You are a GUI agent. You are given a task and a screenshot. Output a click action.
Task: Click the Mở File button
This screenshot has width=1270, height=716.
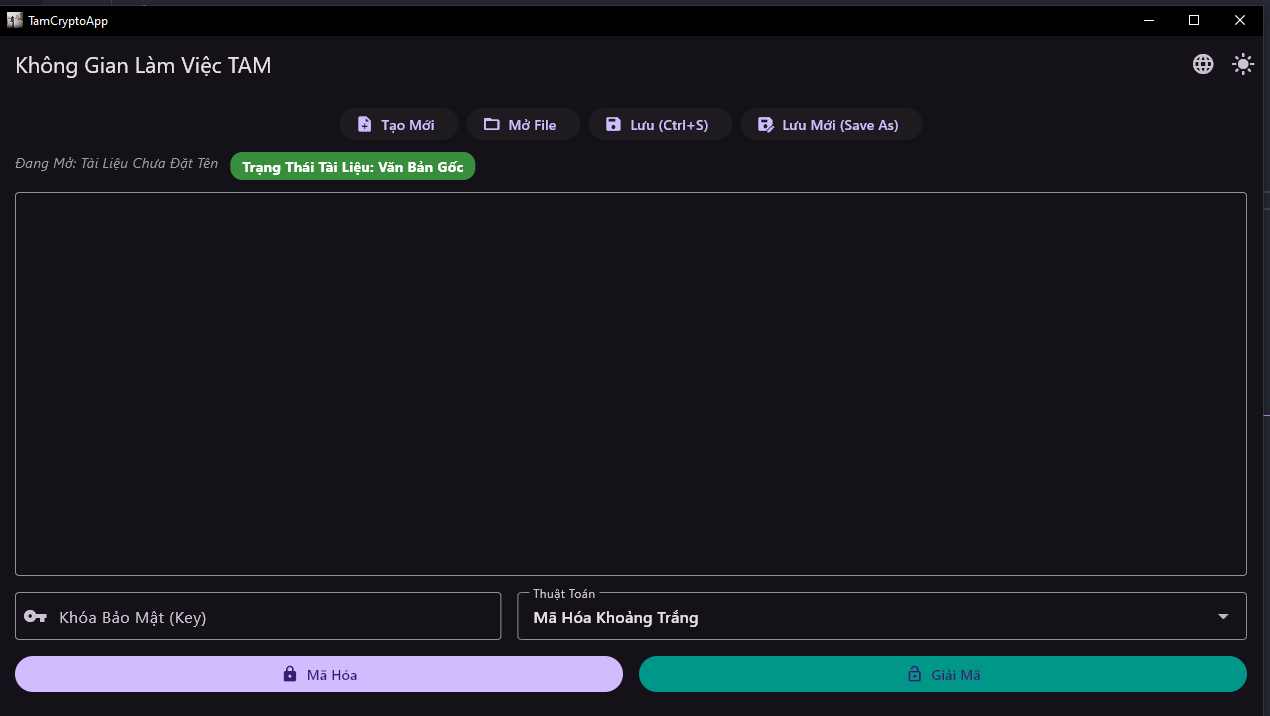point(523,124)
